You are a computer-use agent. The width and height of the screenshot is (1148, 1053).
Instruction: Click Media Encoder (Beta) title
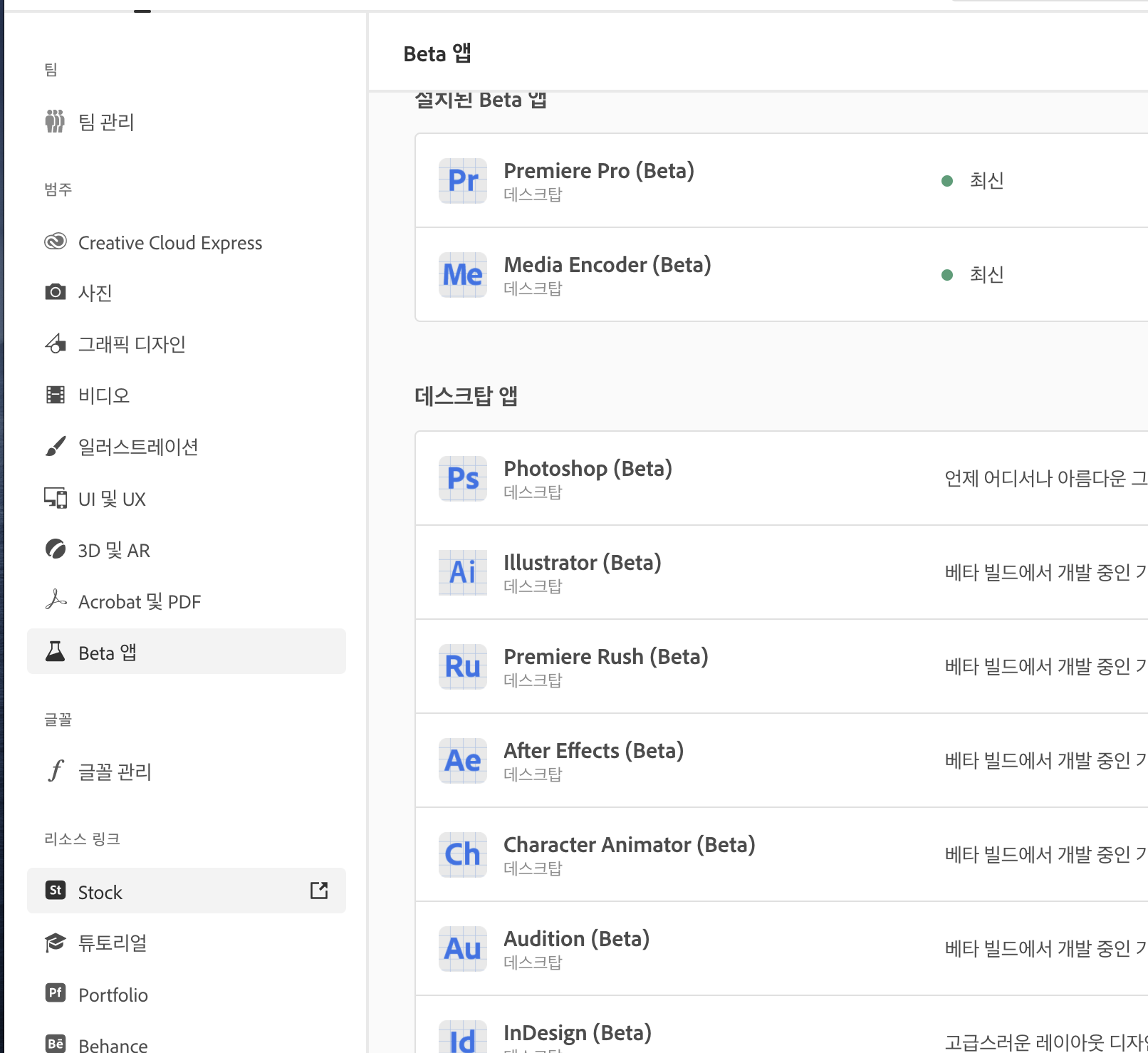click(607, 265)
